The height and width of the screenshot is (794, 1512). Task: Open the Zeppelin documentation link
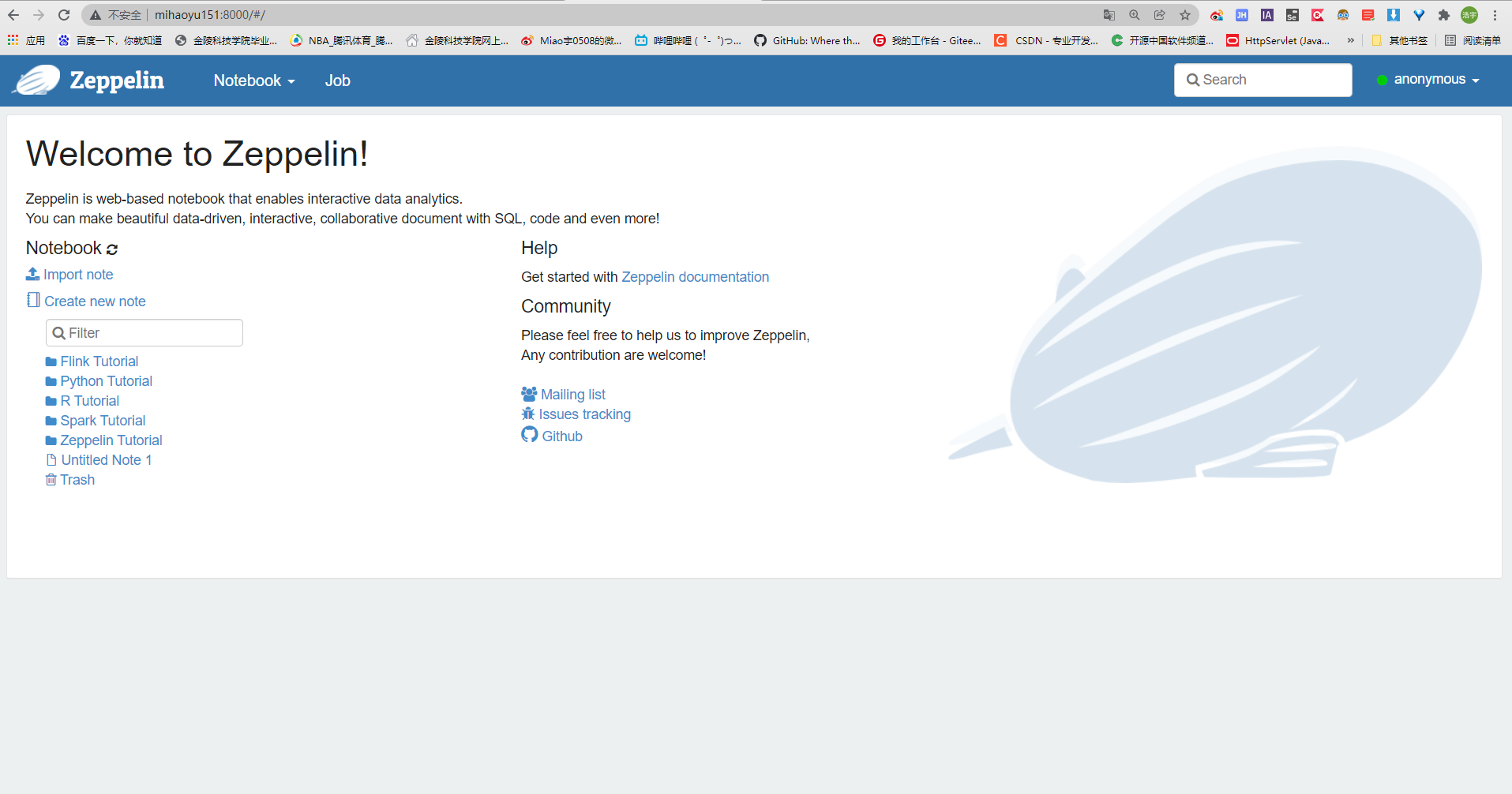695,276
